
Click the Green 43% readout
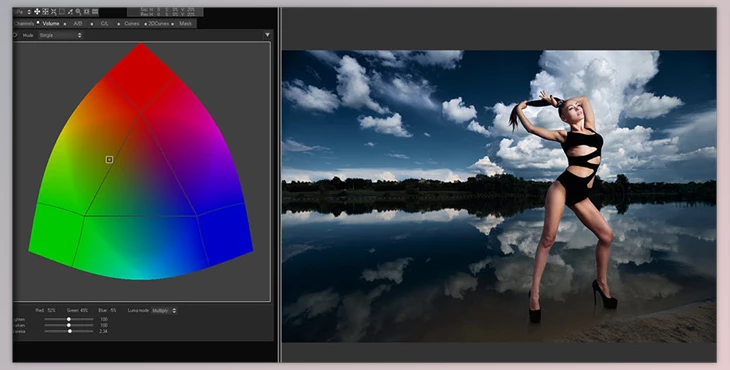(77, 310)
